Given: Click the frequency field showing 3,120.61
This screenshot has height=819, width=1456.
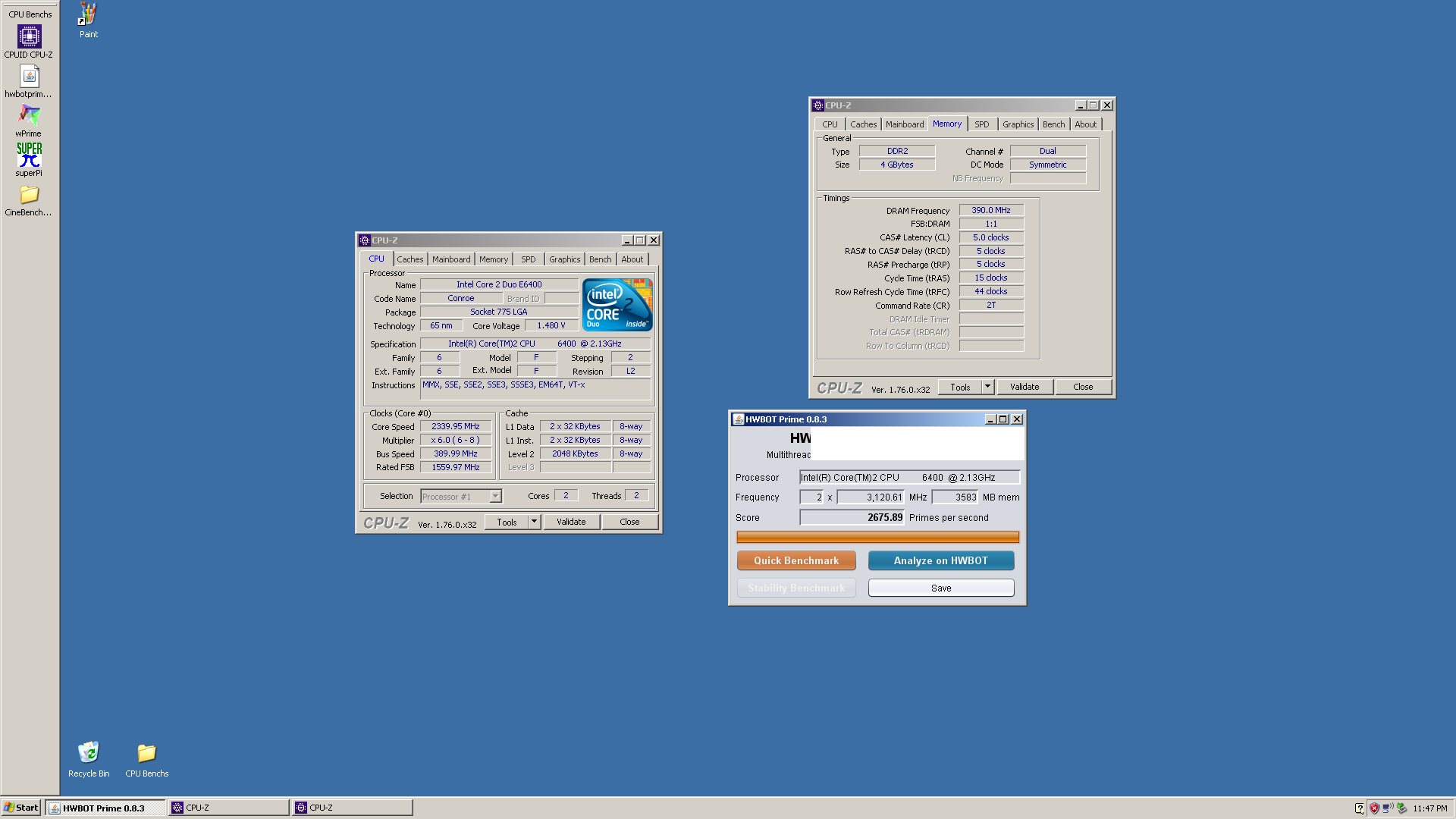Looking at the screenshot, I should (871, 497).
